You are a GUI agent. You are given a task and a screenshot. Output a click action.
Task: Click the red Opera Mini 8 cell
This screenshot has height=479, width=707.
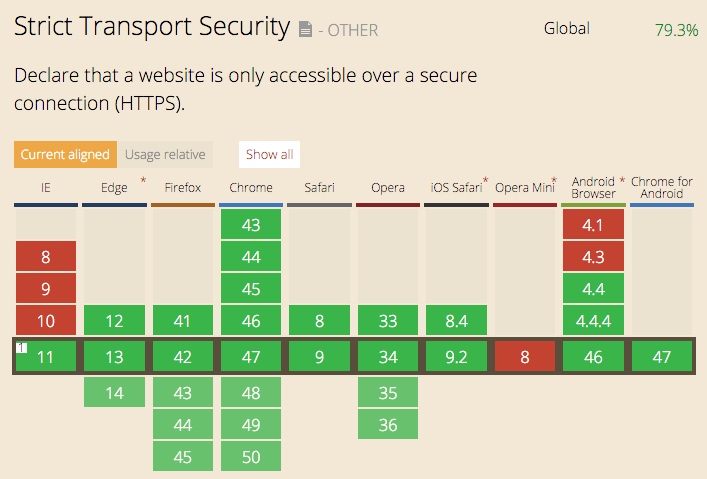tap(526, 357)
